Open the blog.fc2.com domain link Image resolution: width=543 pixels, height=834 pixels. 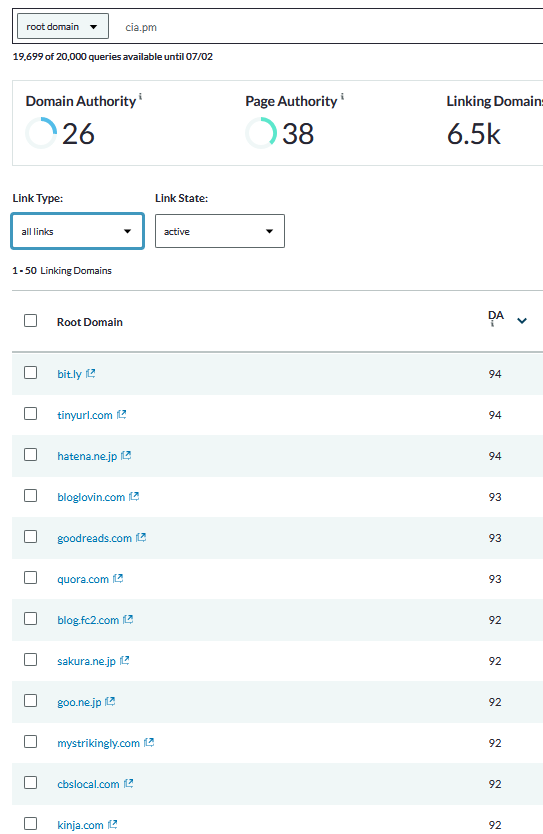point(88,620)
